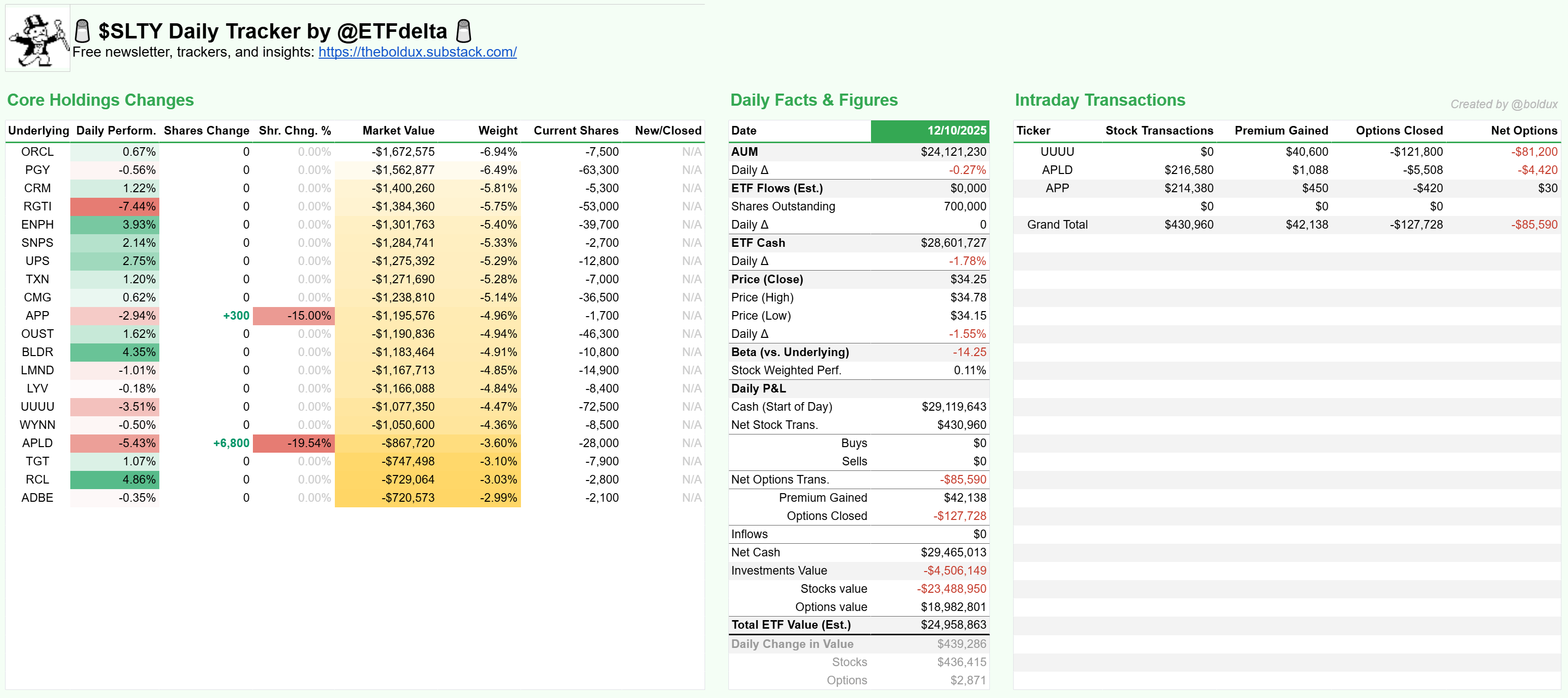The width and height of the screenshot is (1568, 698).
Task: Select Total ETF Value (Est.) amount
Action: point(952,625)
